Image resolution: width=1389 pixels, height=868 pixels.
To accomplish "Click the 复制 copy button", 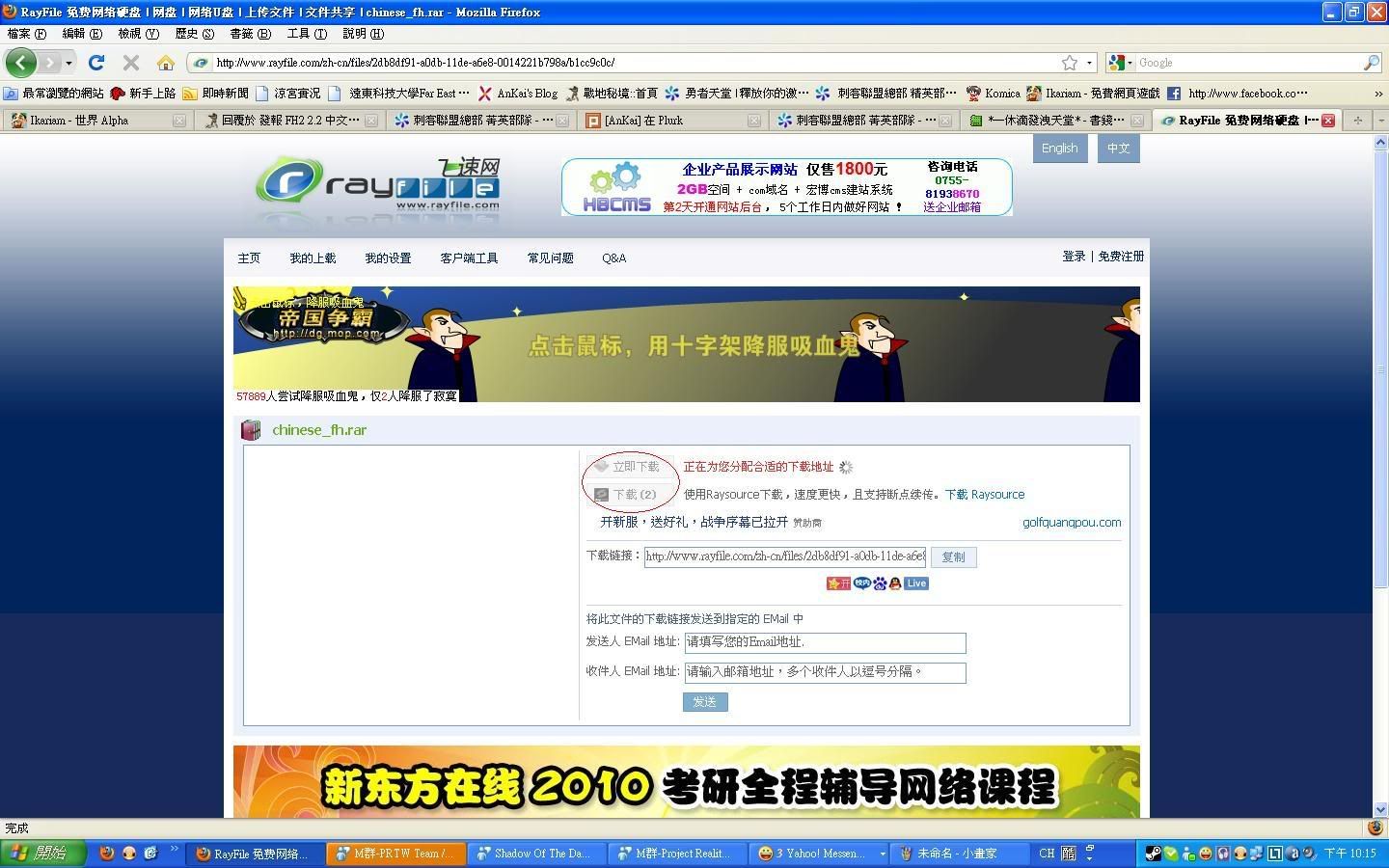I will tap(953, 557).
